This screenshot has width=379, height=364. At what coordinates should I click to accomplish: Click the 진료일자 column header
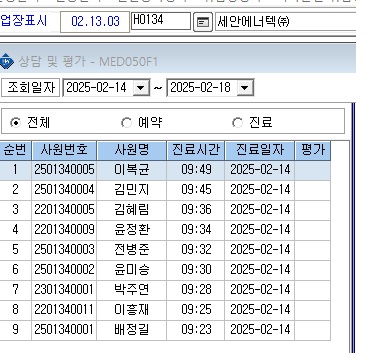click(x=260, y=150)
